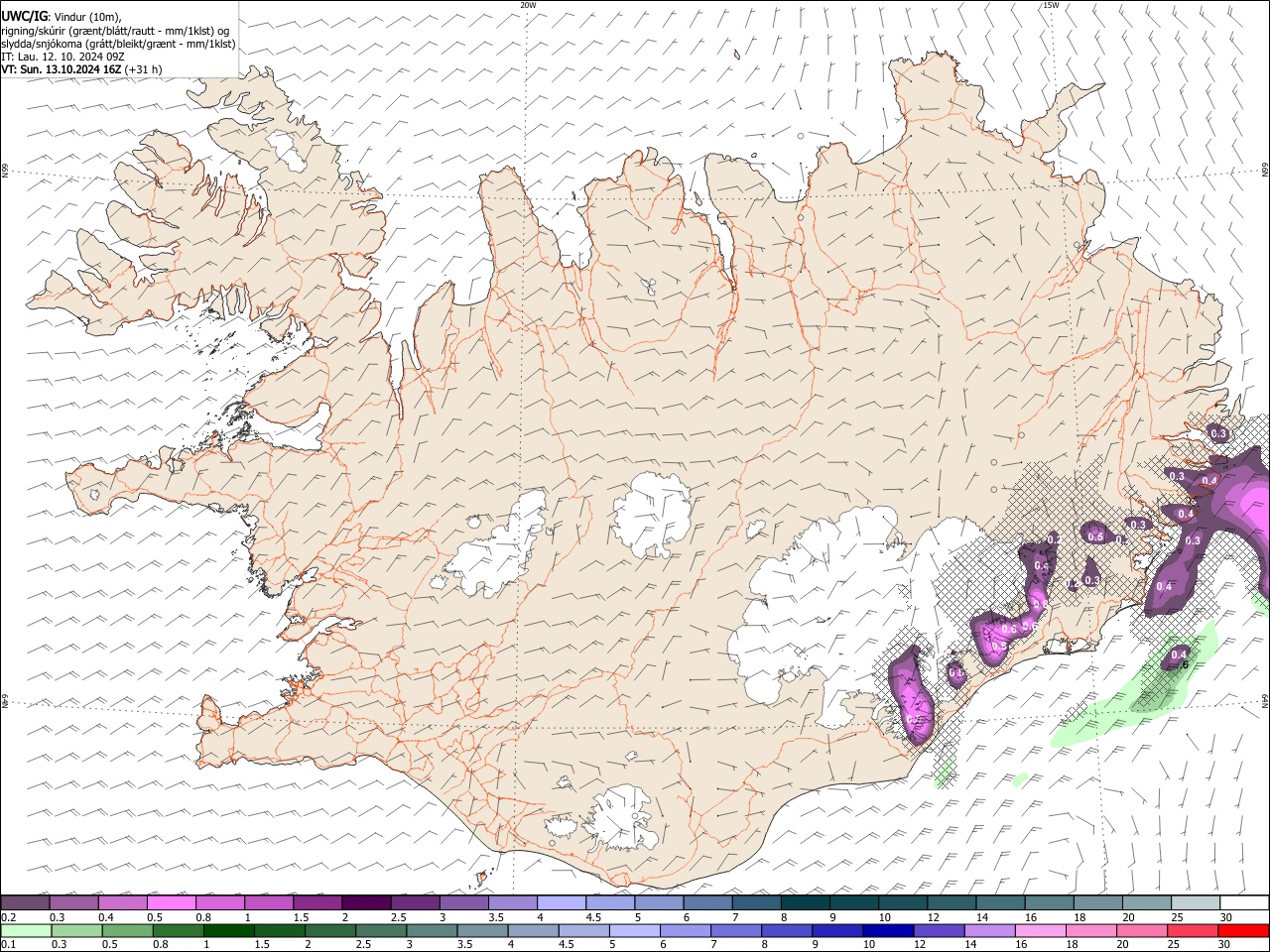Click the '12' label in the upper legend row

(x=933, y=917)
